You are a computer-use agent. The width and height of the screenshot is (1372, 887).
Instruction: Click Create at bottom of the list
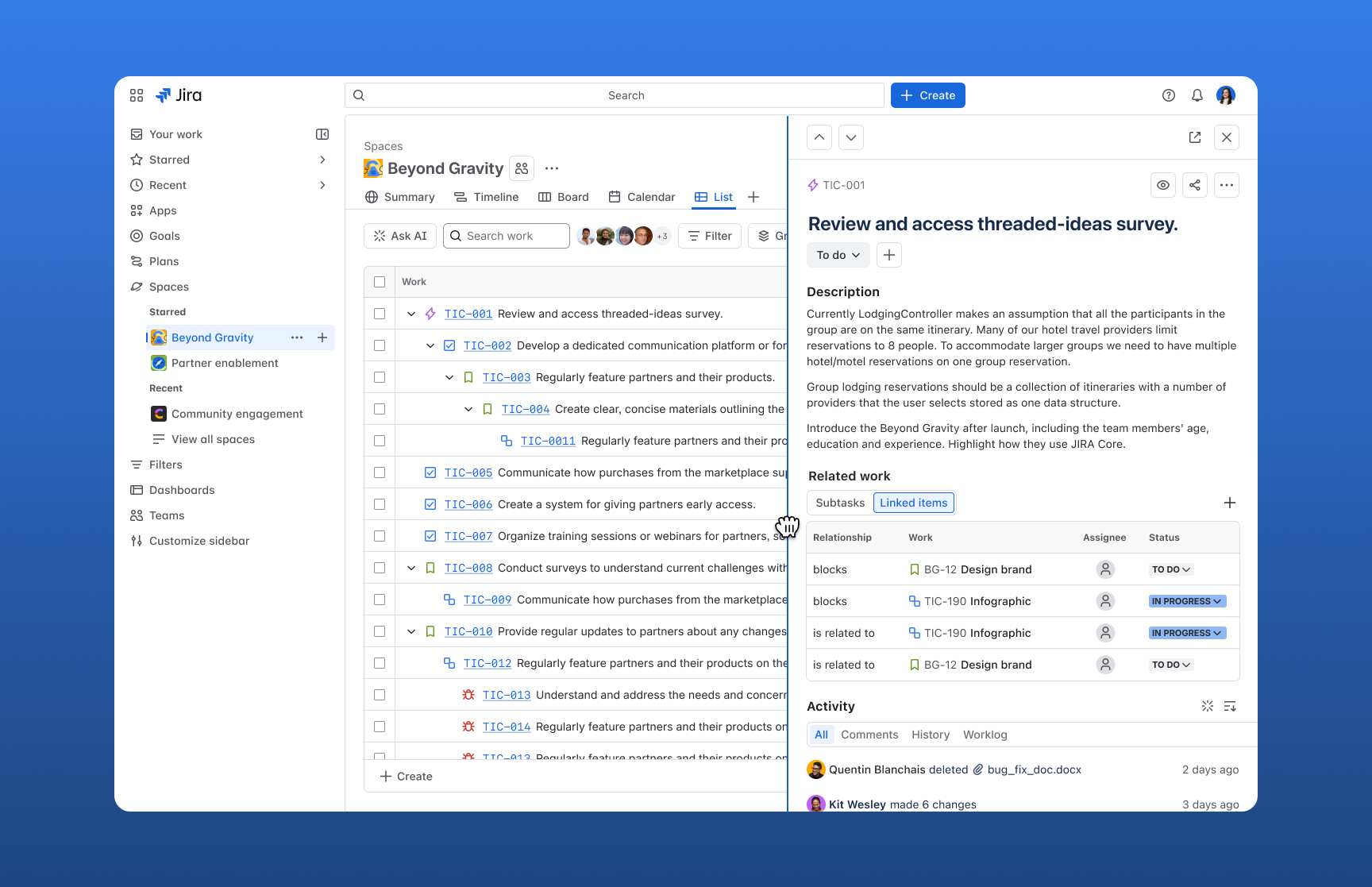(407, 777)
